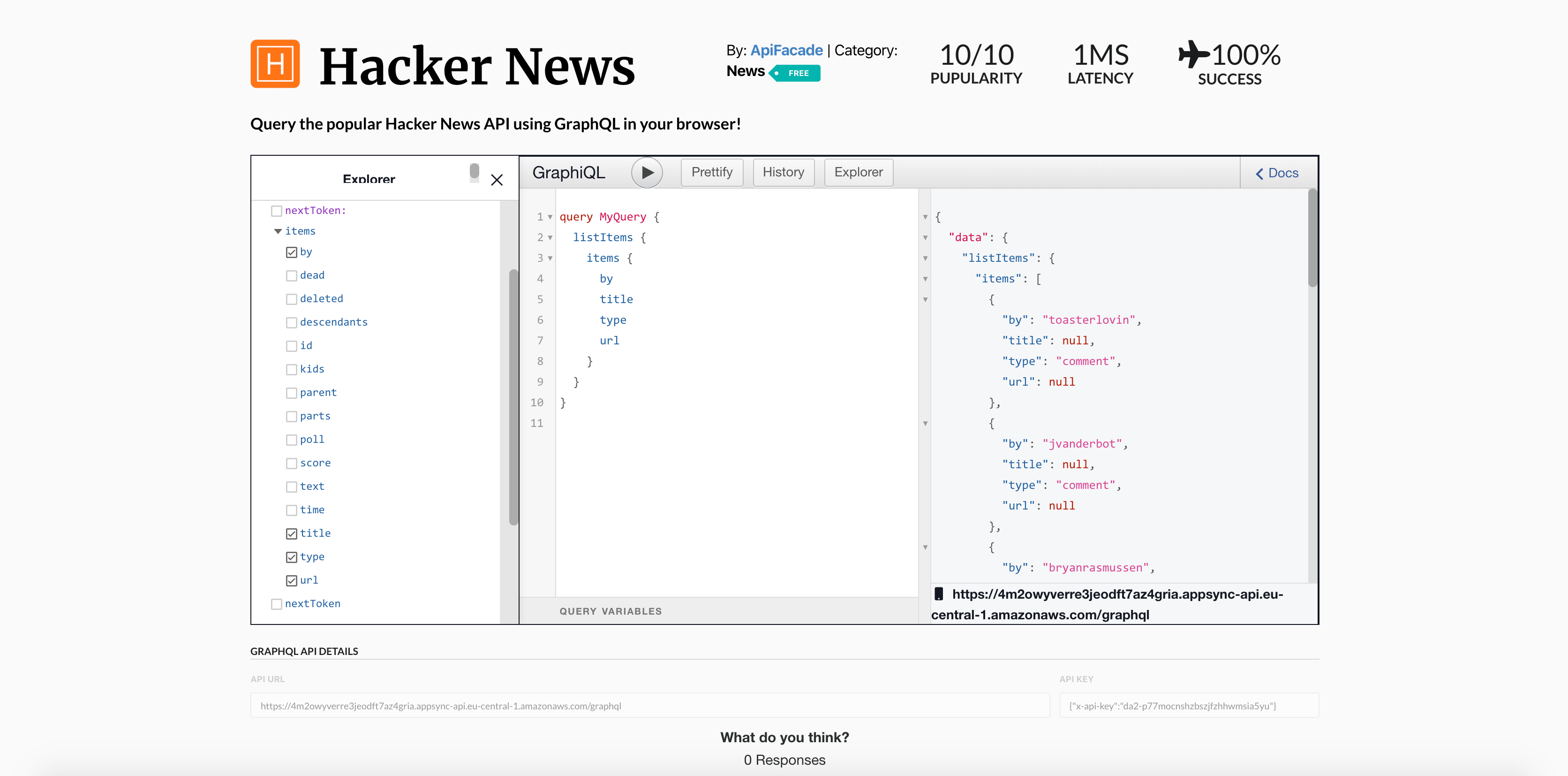Fold listItems line 2 arrow

[x=550, y=238]
